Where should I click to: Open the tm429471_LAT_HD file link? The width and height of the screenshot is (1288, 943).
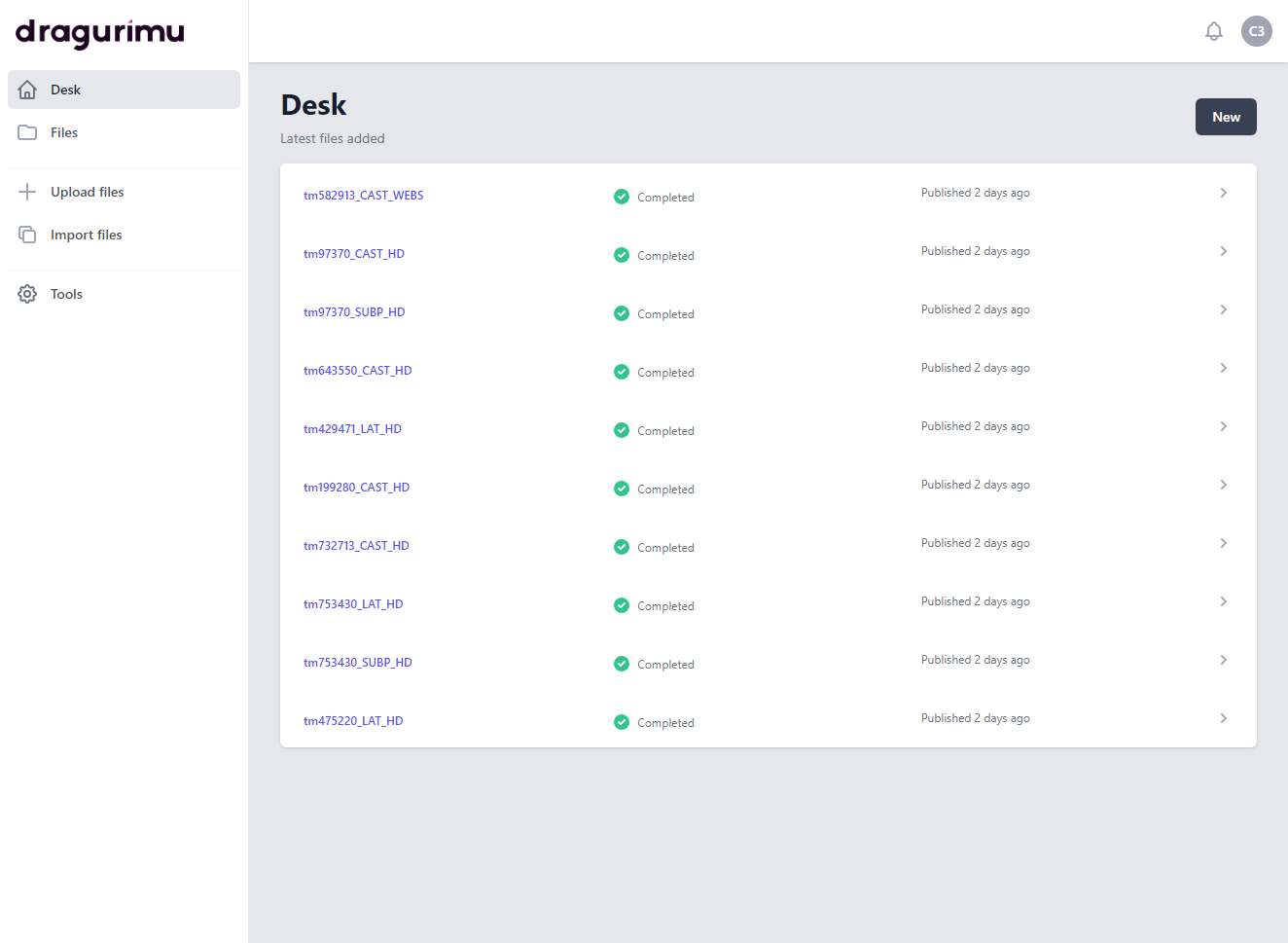click(x=352, y=429)
